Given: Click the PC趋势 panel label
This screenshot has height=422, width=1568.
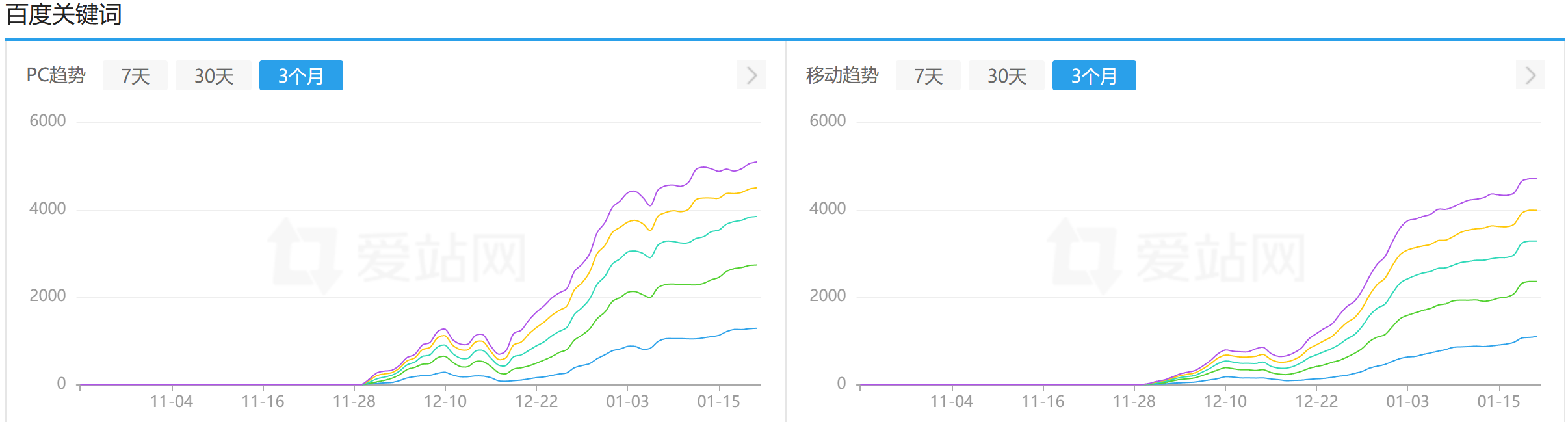Looking at the screenshot, I should pos(56,75).
